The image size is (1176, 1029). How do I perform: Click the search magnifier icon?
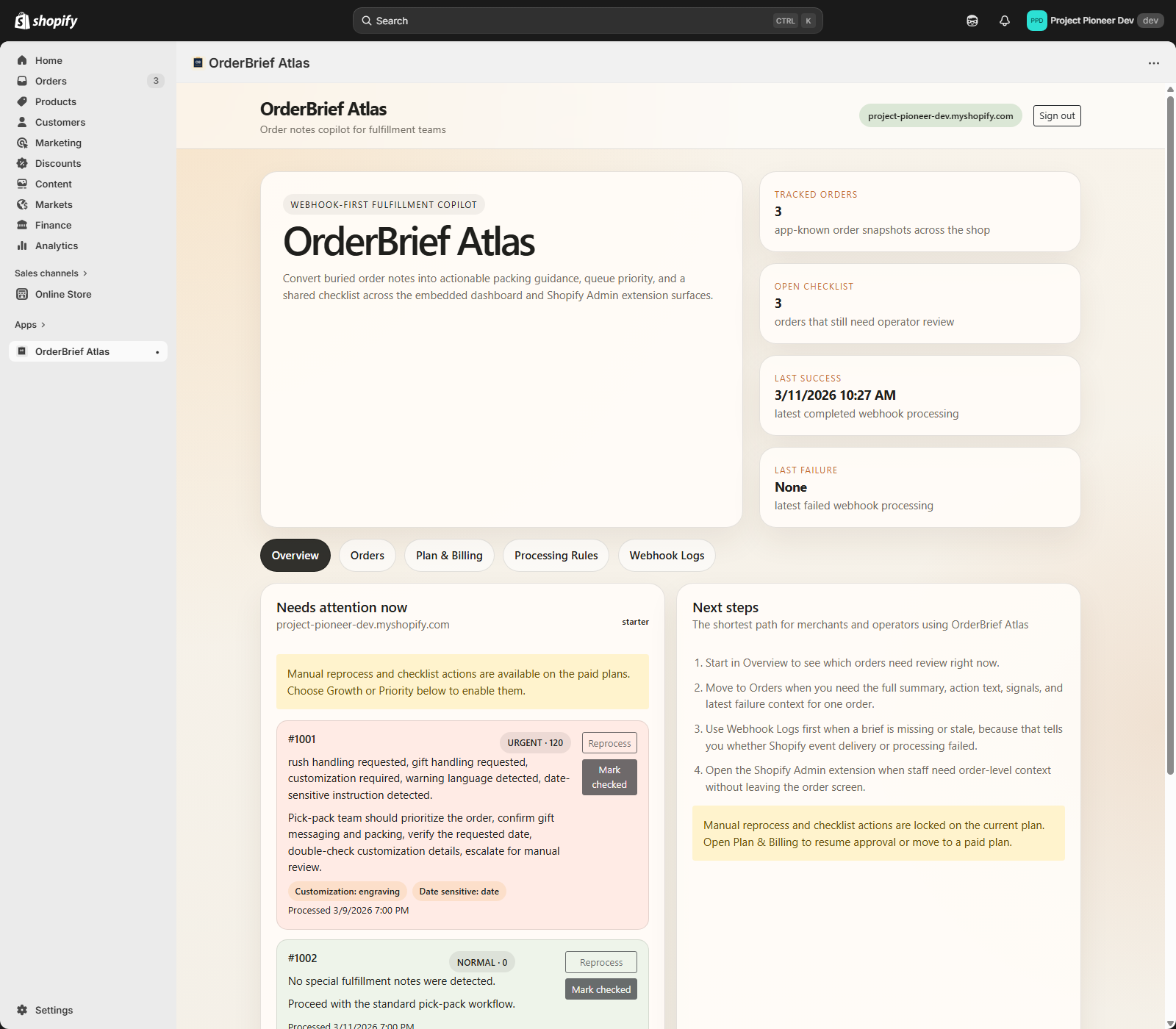[366, 21]
